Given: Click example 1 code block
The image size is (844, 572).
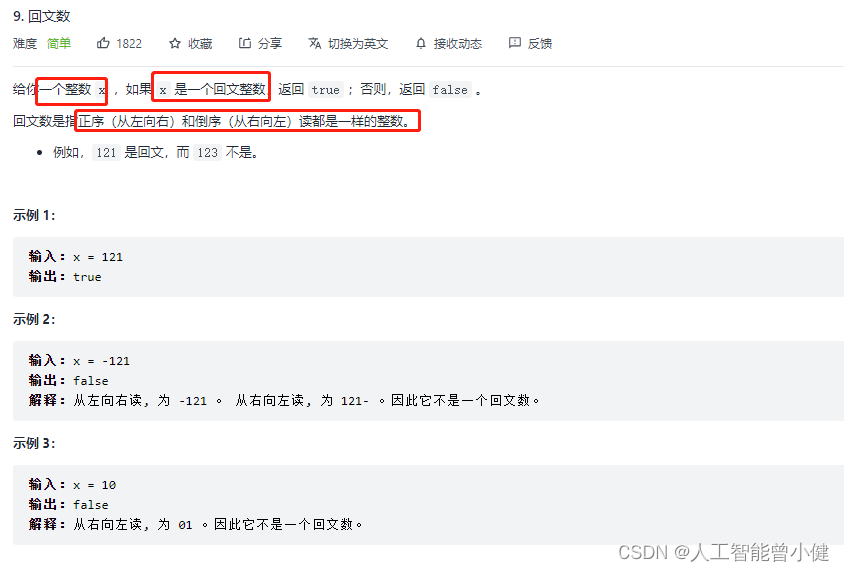Looking at the screenshot, I should point(428,267).
